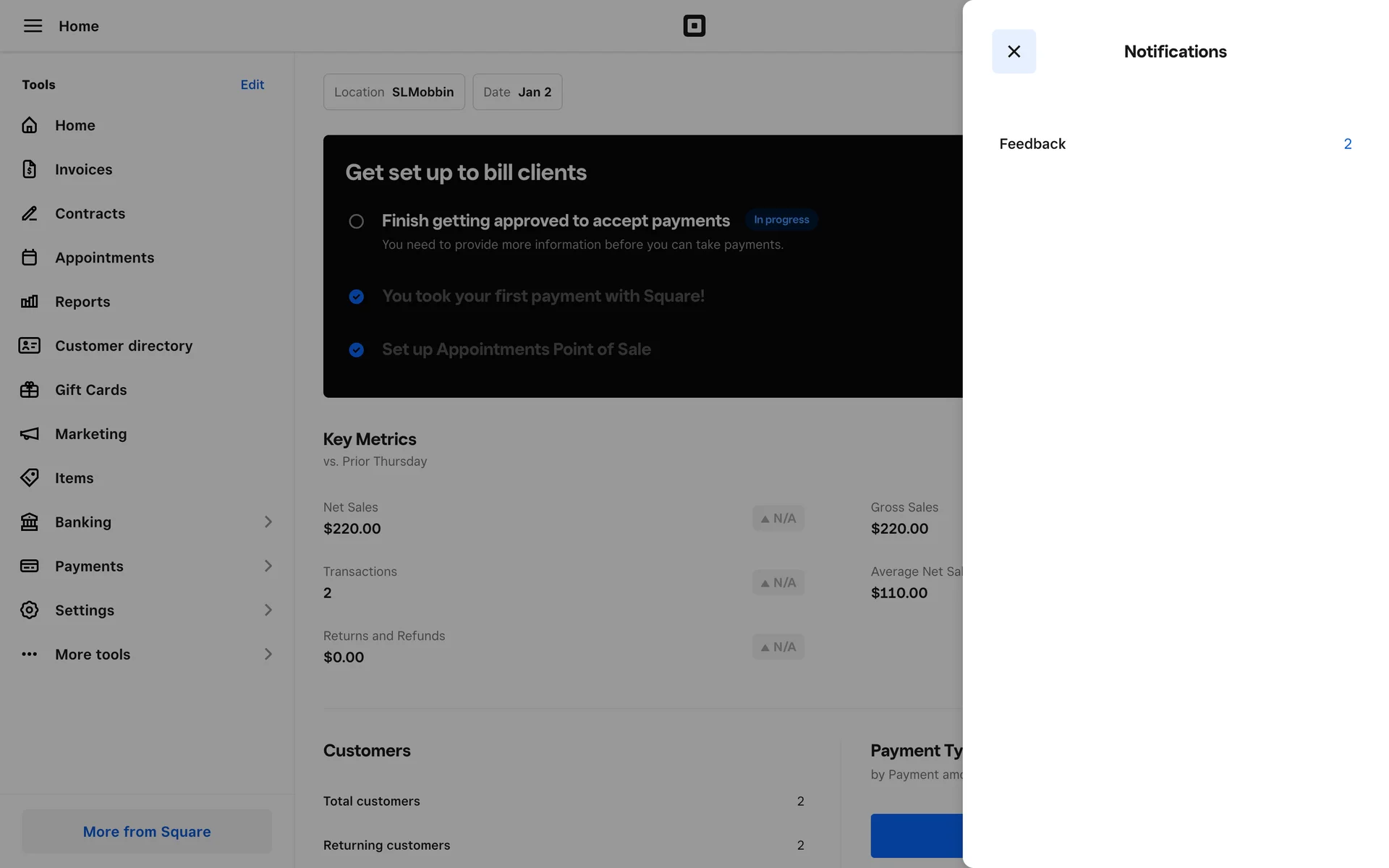Click the Items tag icon
1389x868 pixels.
tap(29, 478)
